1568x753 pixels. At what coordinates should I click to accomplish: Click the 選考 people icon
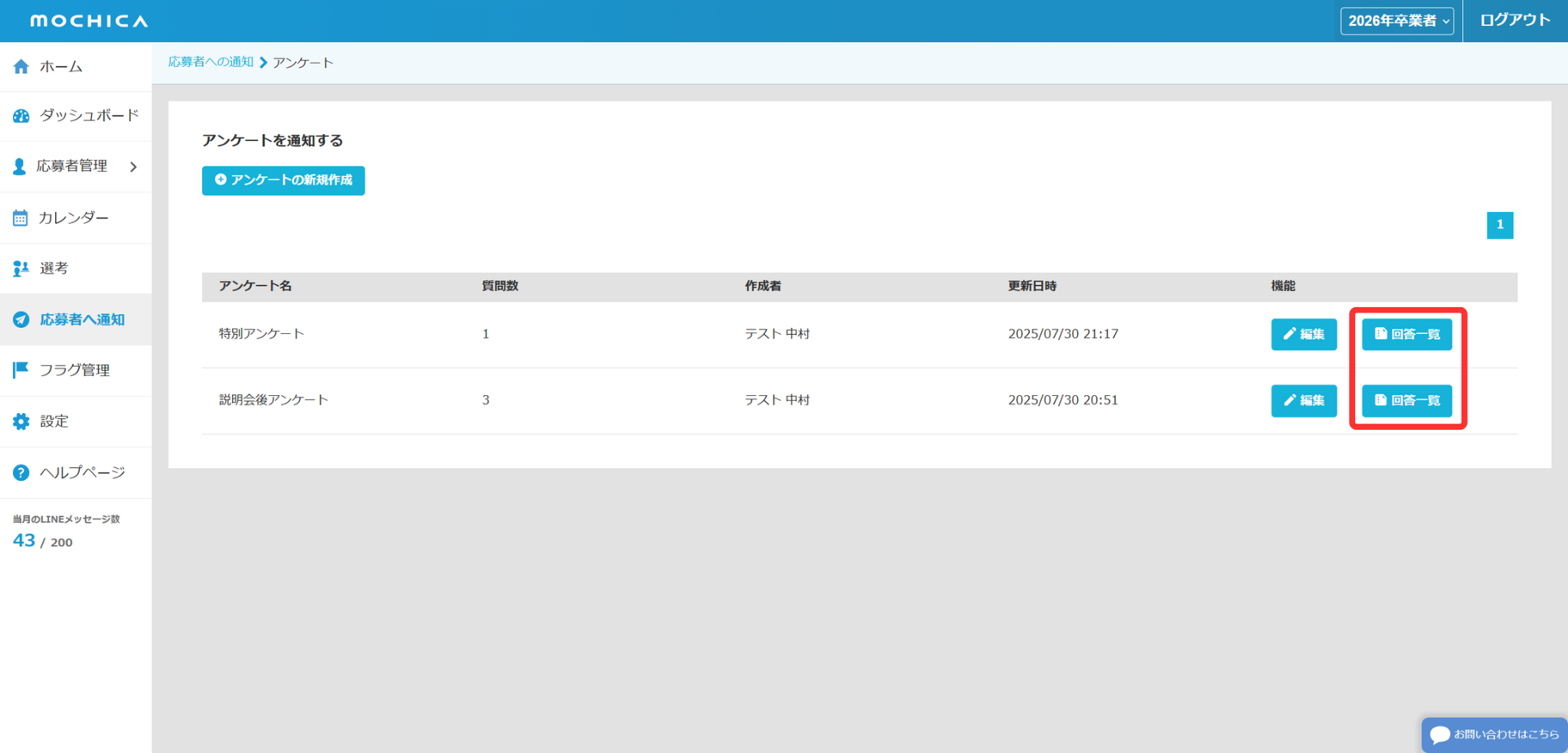21,269
